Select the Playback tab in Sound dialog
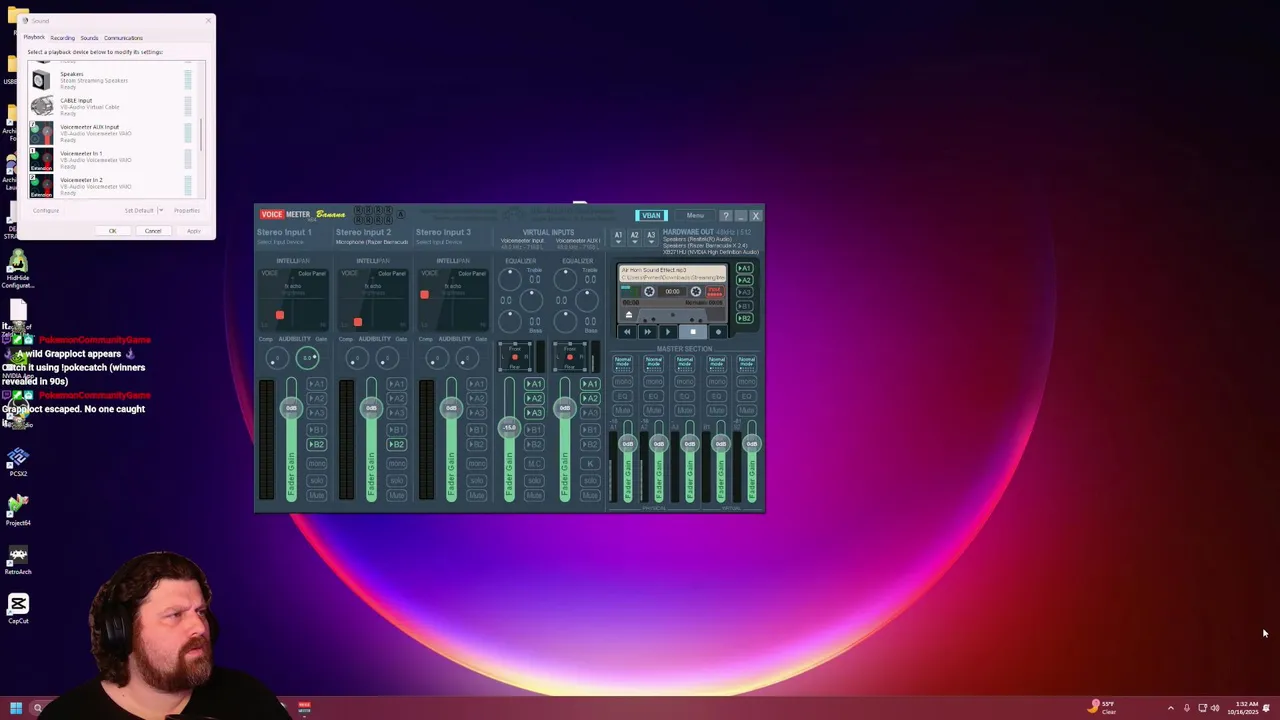The width and height of the screenshot is (1280, 720). click(34, 37)
